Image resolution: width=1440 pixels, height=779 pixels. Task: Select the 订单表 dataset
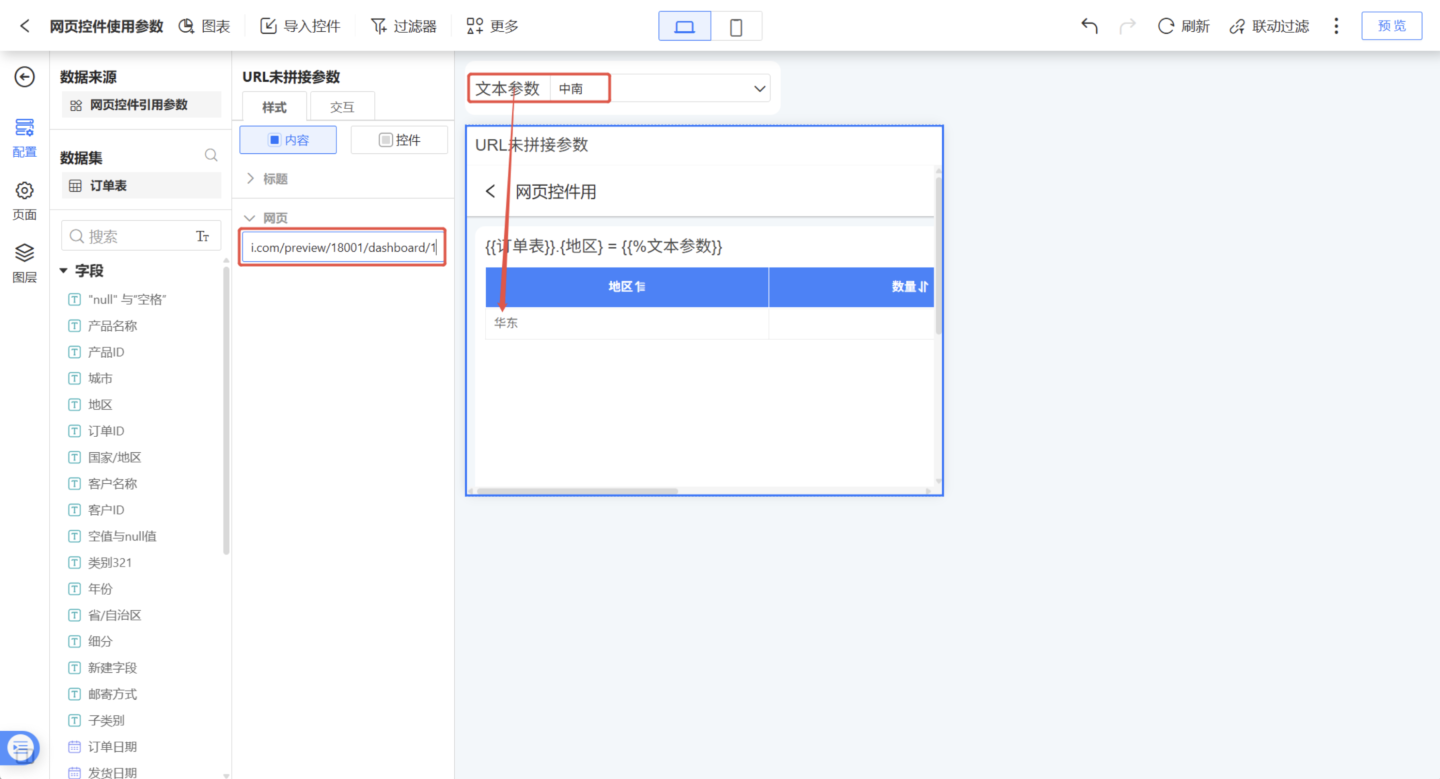point(141,185)
